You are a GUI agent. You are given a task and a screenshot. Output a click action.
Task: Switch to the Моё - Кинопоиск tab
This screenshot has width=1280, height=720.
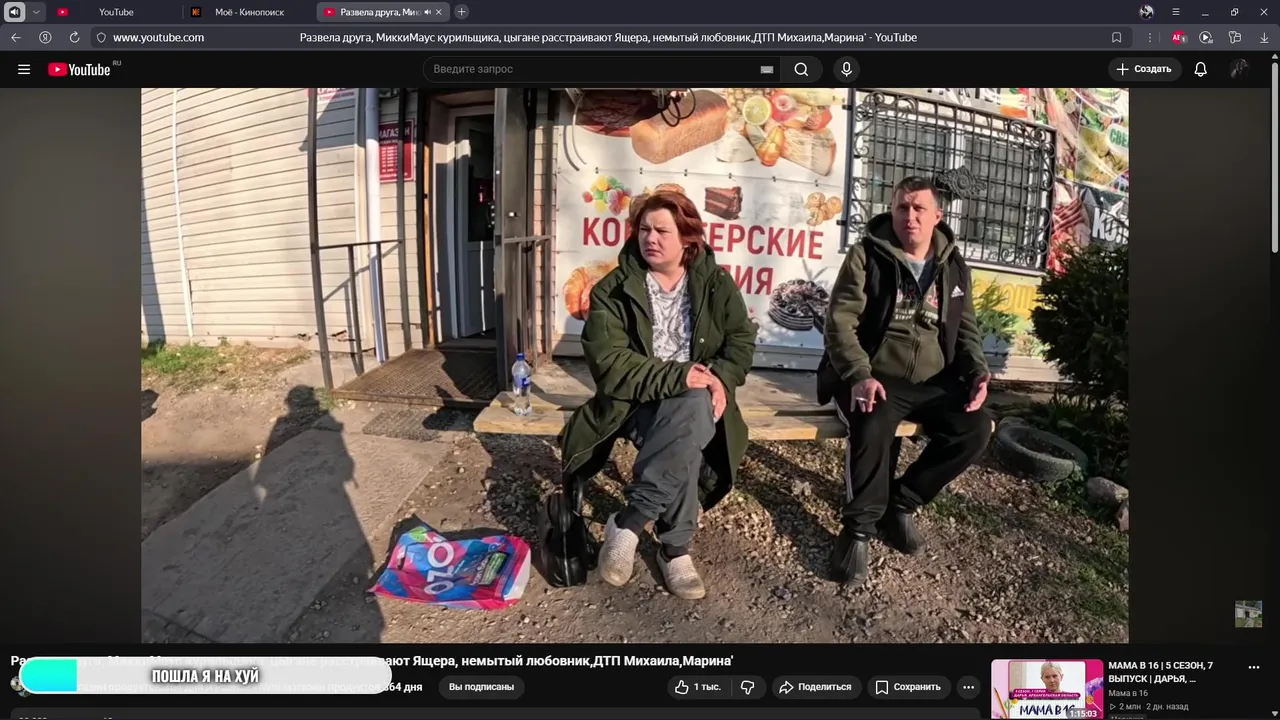[x=250, y=12]
